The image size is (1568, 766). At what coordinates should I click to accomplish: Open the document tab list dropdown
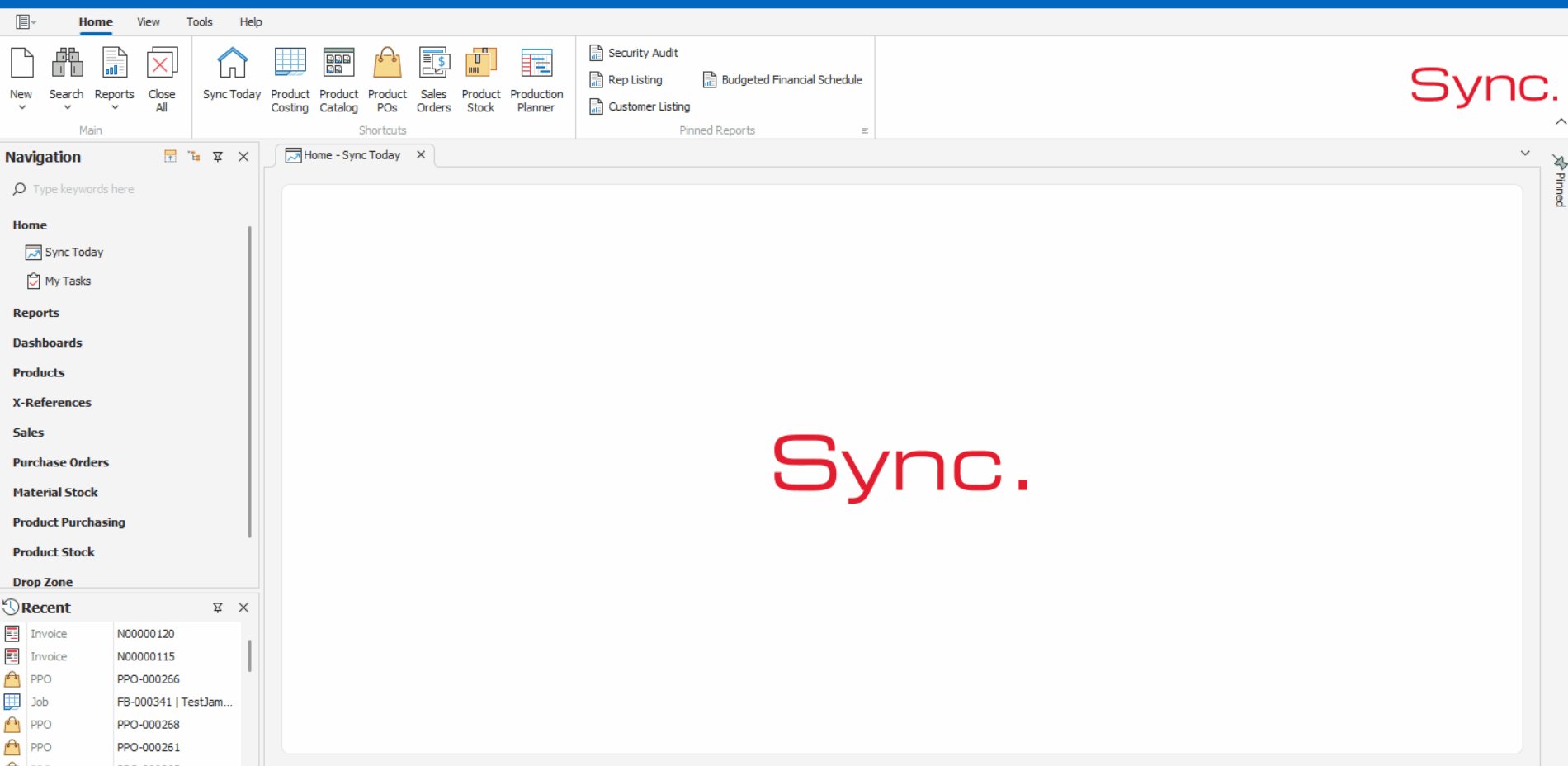click(x=1525, y=153)
